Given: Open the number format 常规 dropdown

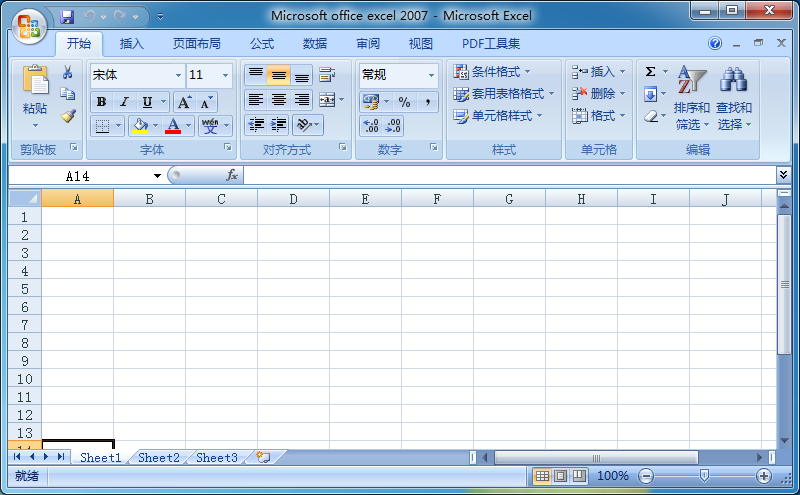Looking at the screenshot, I should [x=431, y=75].
